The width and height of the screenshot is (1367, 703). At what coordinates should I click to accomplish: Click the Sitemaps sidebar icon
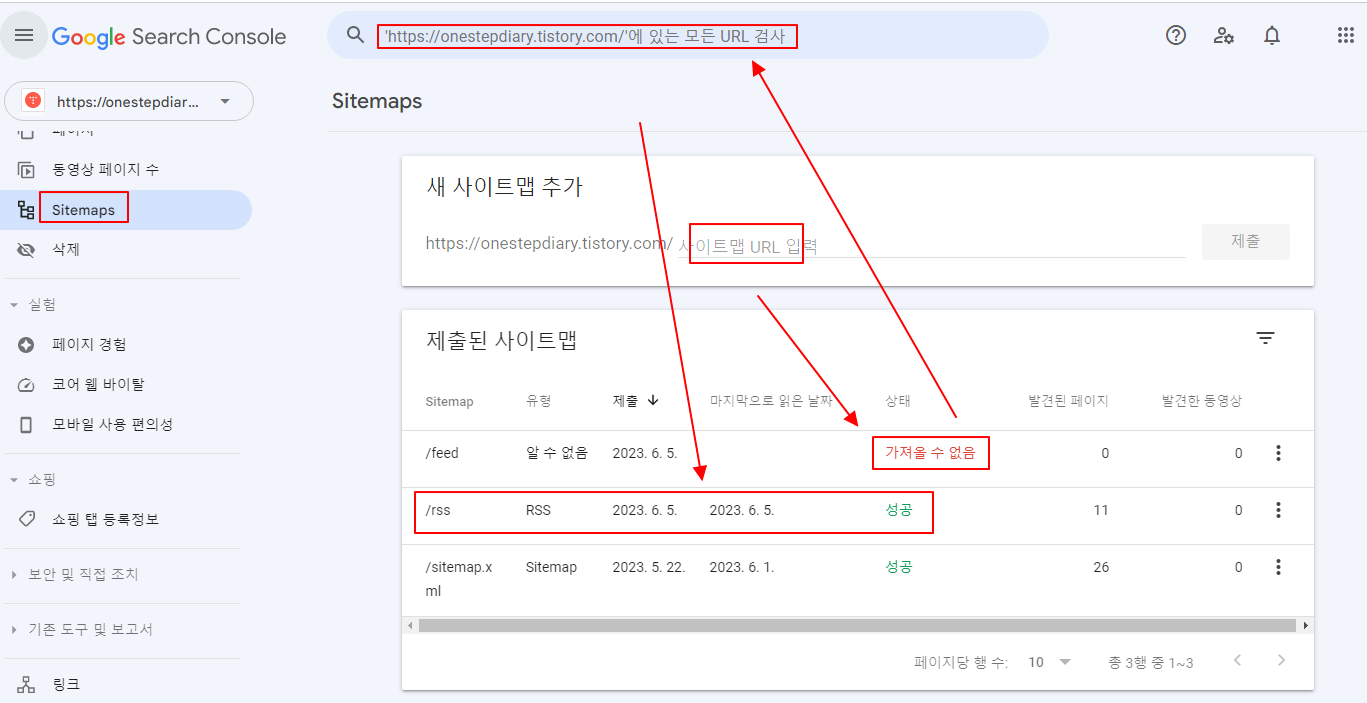coord(27,210)
